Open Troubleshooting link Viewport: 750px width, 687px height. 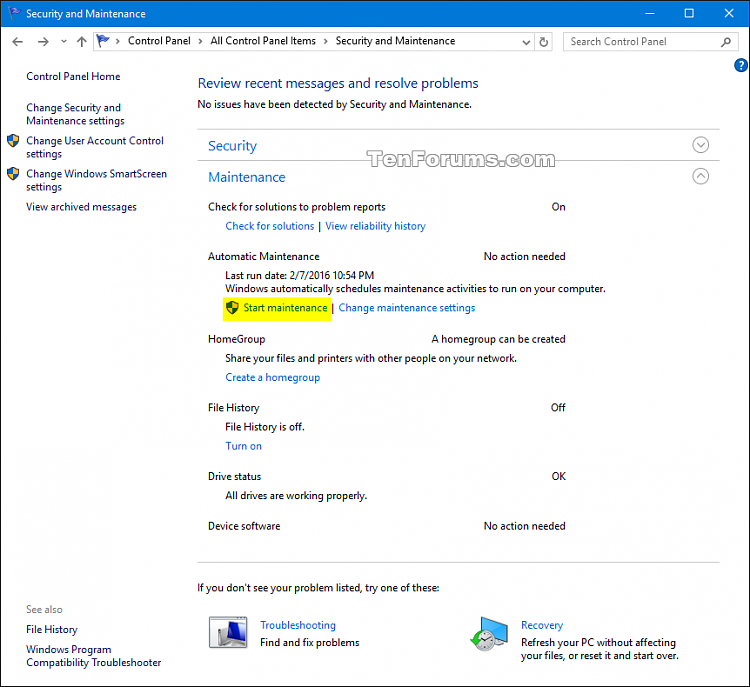coord(298,625)
